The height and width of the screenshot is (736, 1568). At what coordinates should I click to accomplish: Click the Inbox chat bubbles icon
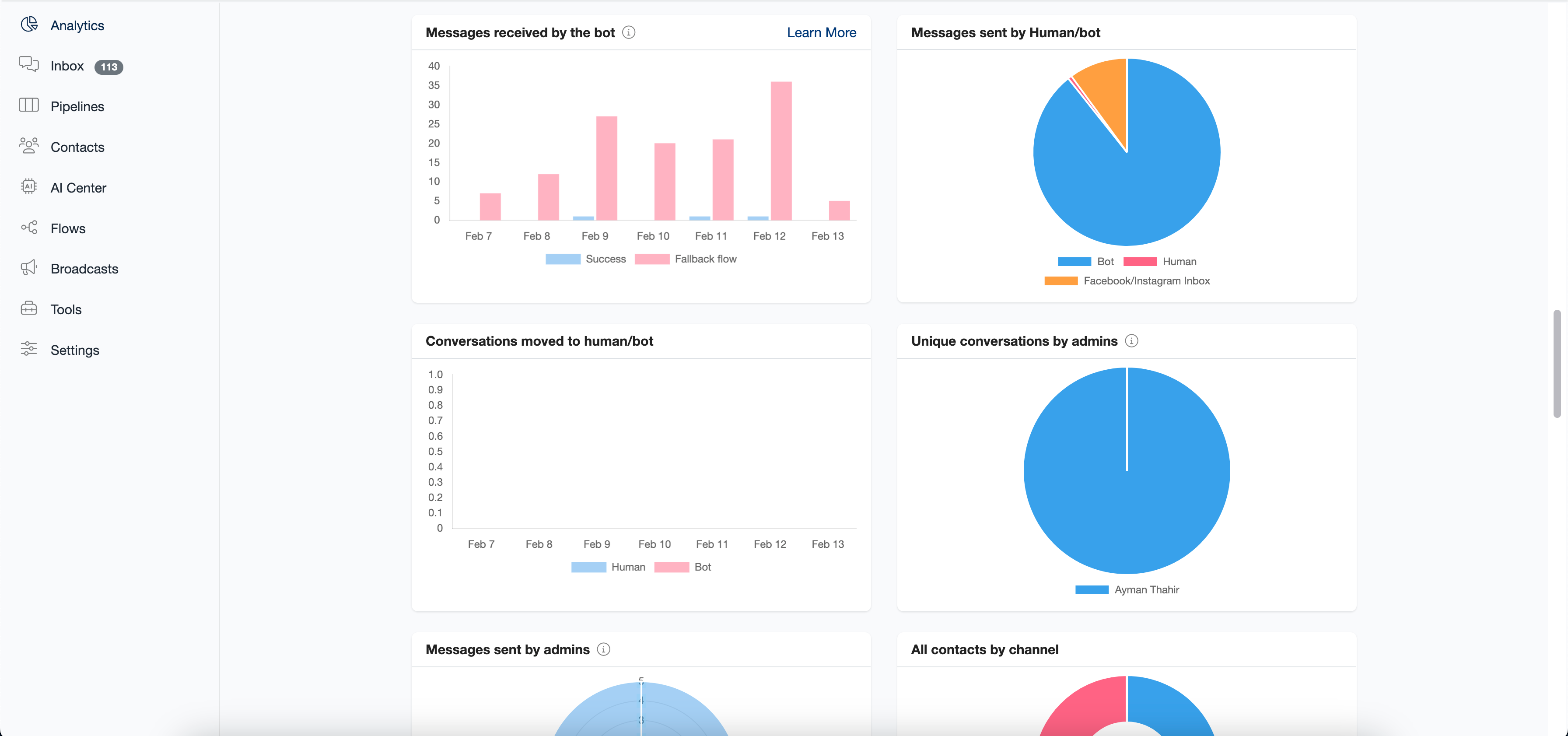[28, 64]
